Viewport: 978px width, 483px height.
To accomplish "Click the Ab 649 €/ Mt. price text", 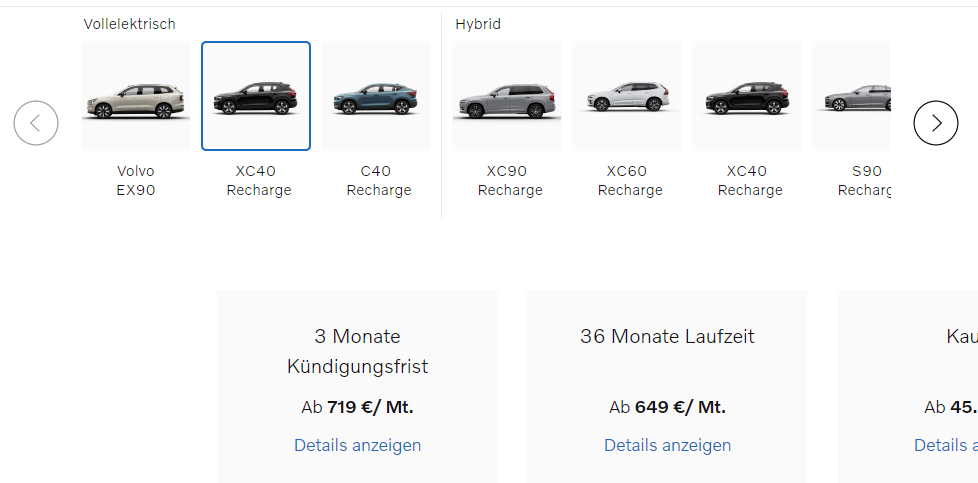I will 667,407.
